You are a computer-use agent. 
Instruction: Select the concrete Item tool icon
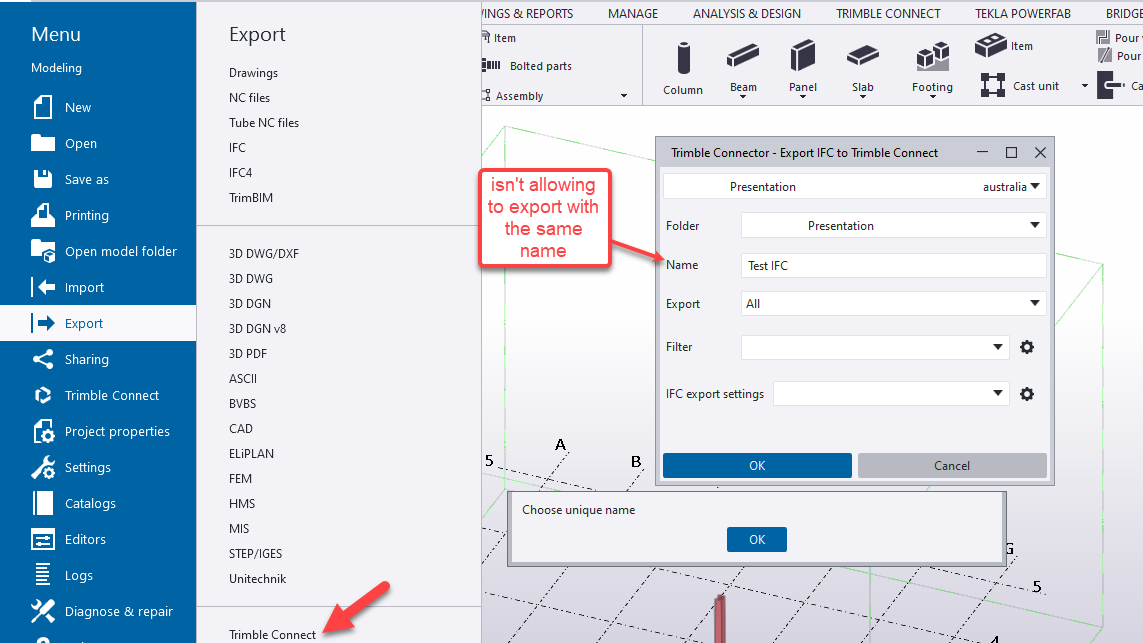tap(991, 45)
